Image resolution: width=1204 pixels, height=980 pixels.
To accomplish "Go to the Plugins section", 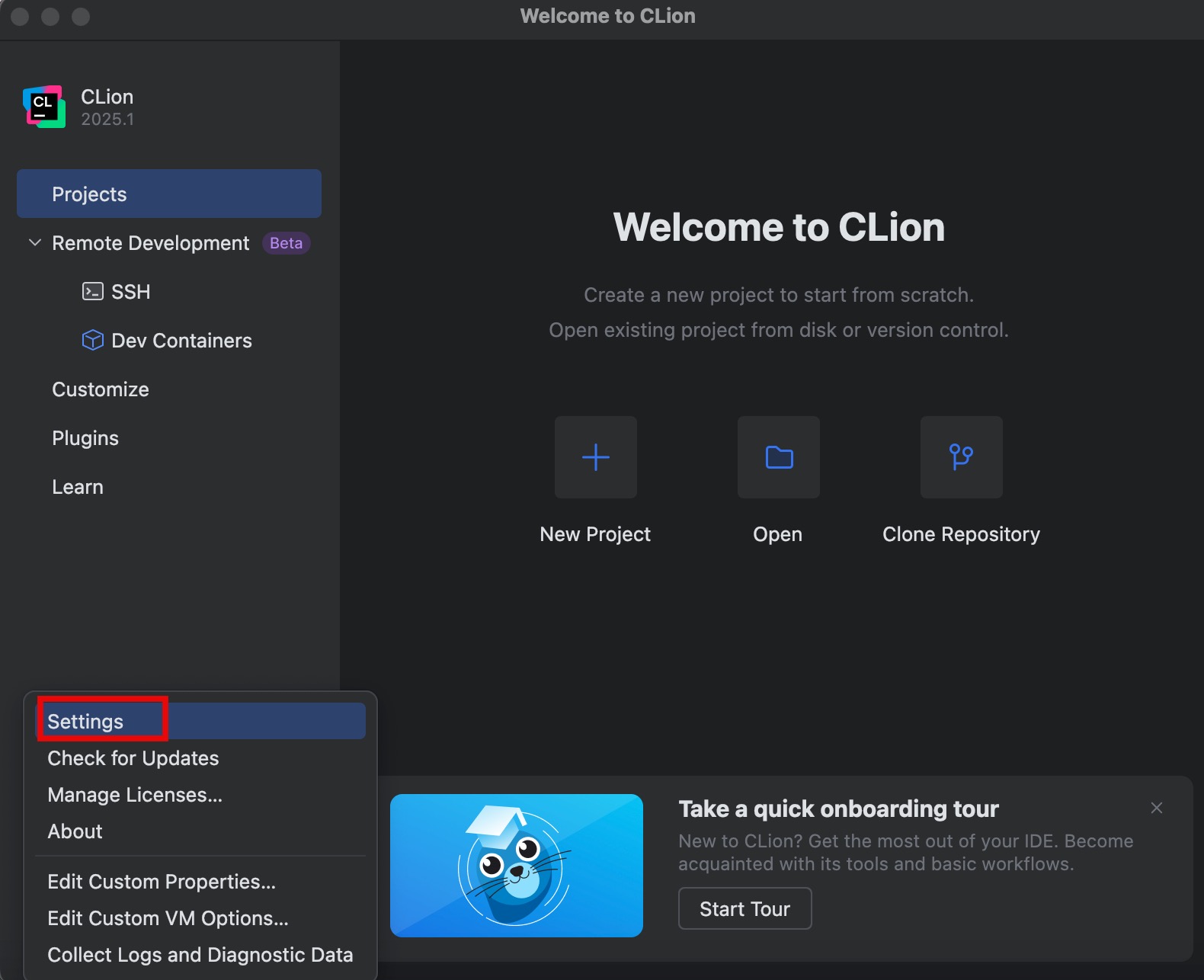I will point(85,438).
